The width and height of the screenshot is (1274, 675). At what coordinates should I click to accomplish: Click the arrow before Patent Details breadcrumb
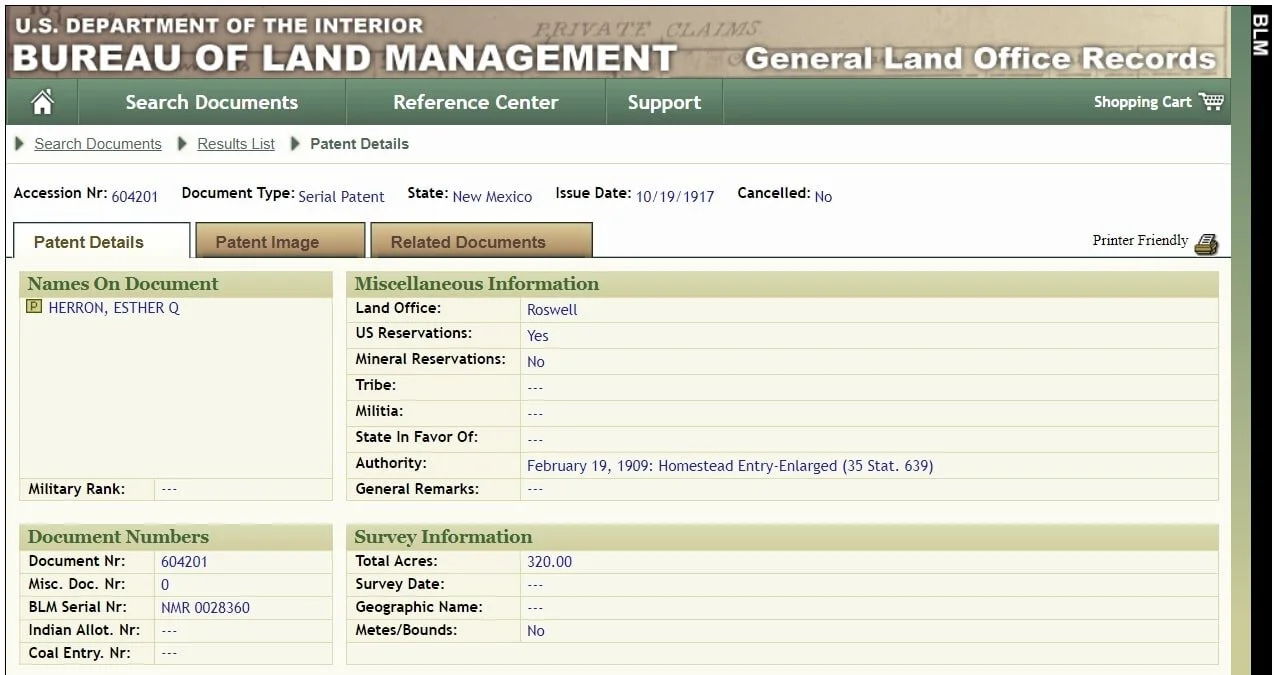(x=296, y=144)
